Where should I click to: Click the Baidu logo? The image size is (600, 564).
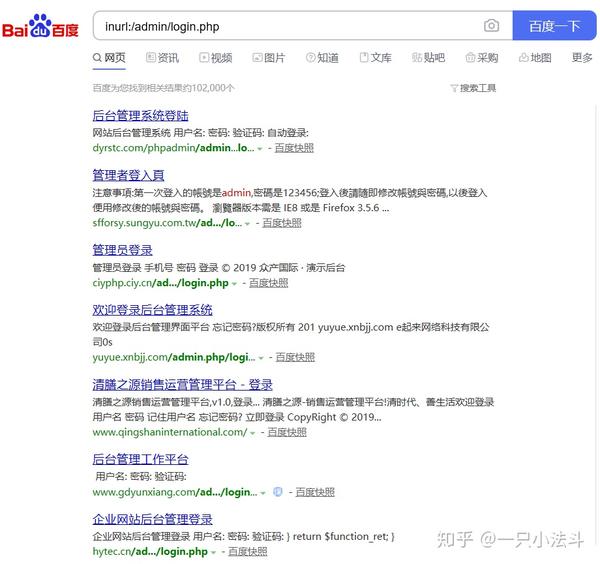pos(40,26)
